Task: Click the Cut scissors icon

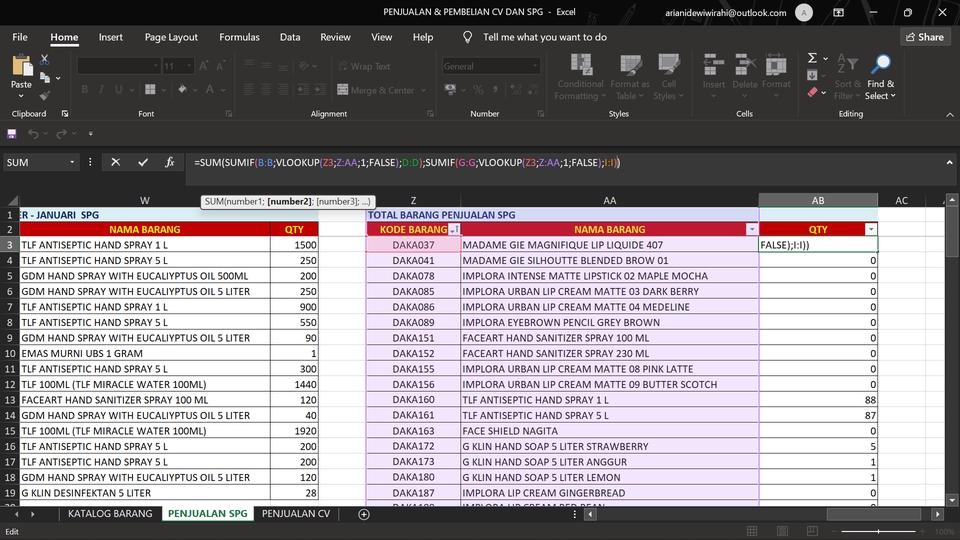Action: pyautogui.click(x=44, y=59)
